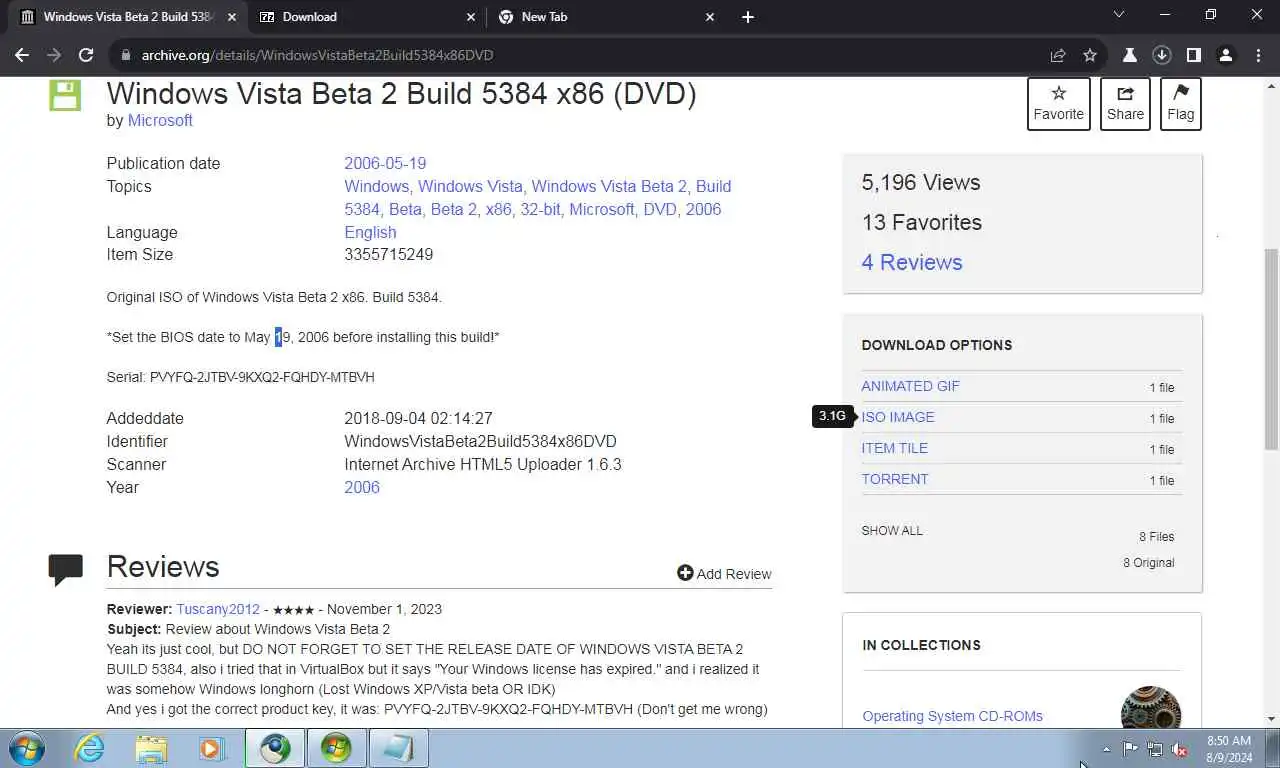Open the Year 2006 link
This screenshot has height=768, width=1280.
point(362,487)
